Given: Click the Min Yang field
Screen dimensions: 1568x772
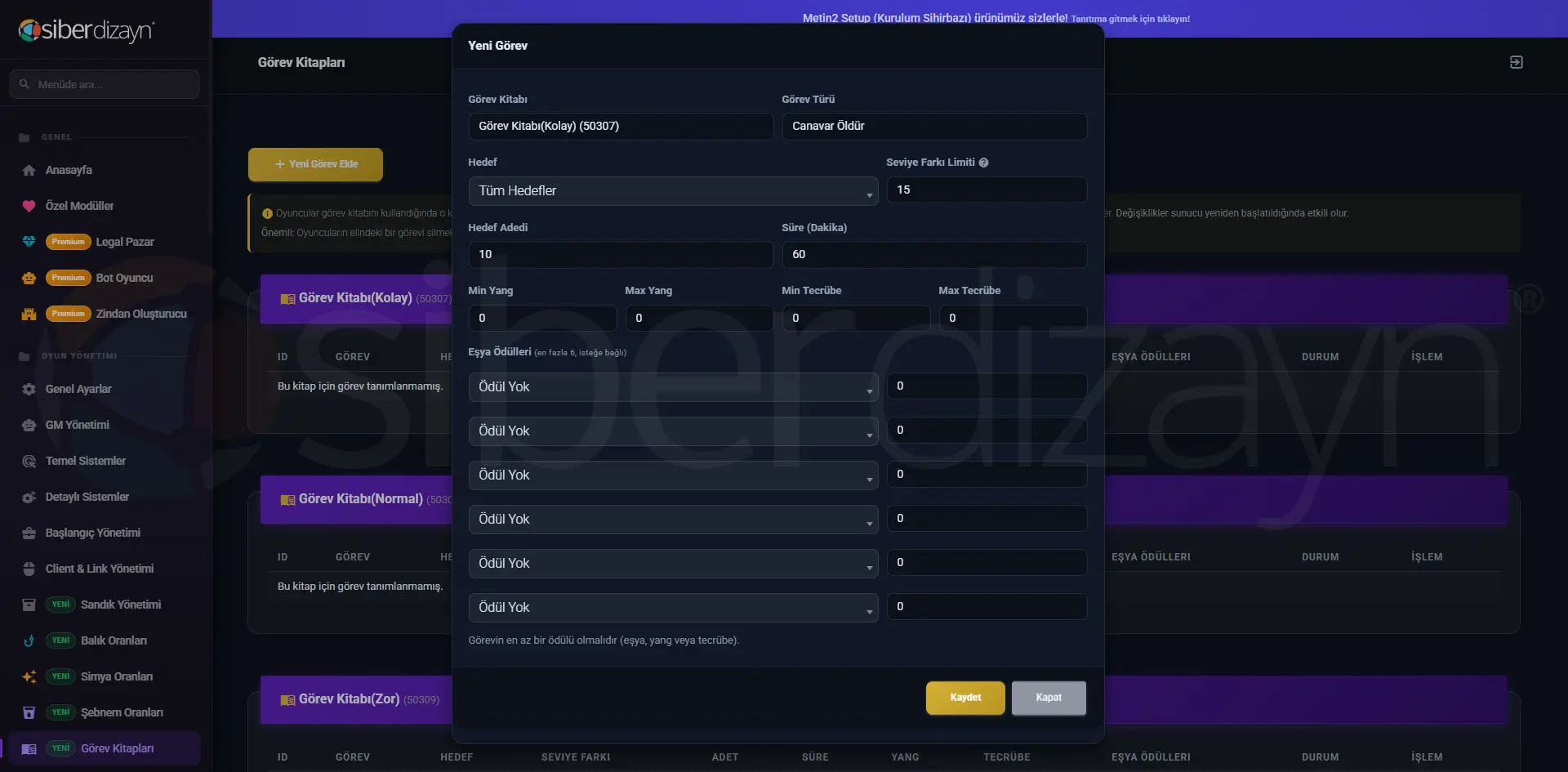Looking at the screenshot, I should (542, 318).
